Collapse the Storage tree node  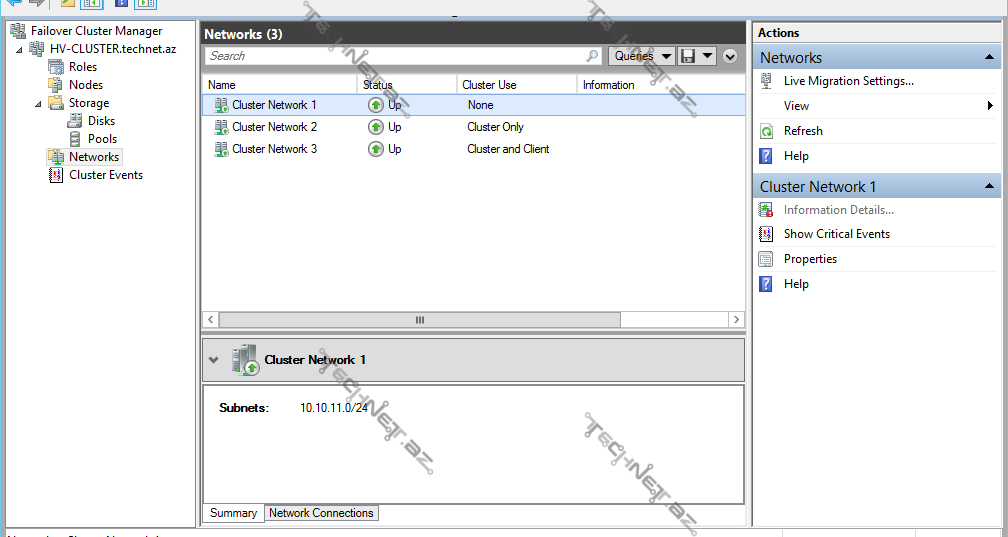click(39, 103)
